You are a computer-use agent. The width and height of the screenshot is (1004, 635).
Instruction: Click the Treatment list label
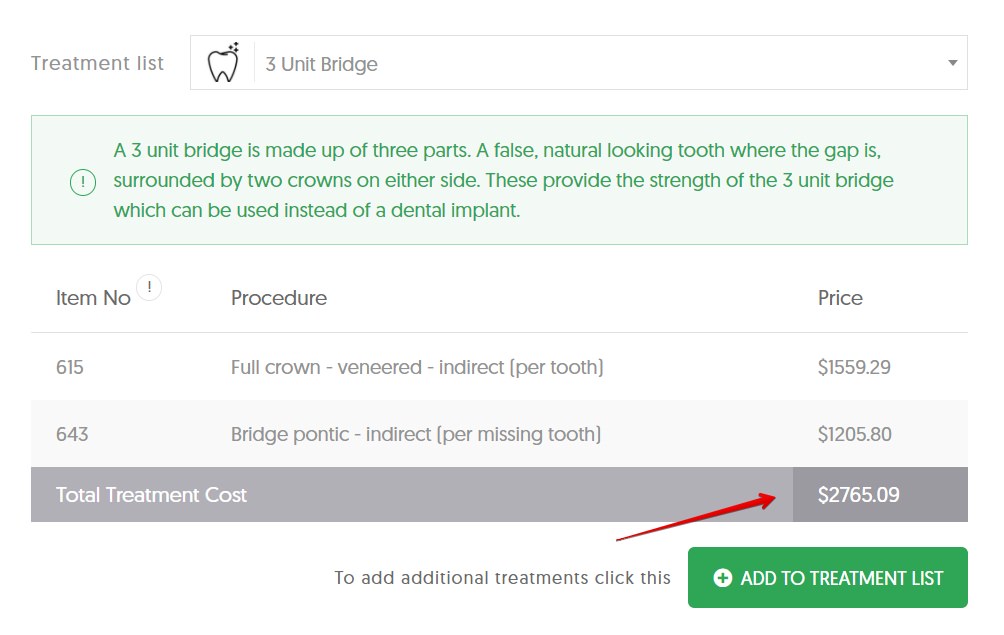tap(97, 63)
